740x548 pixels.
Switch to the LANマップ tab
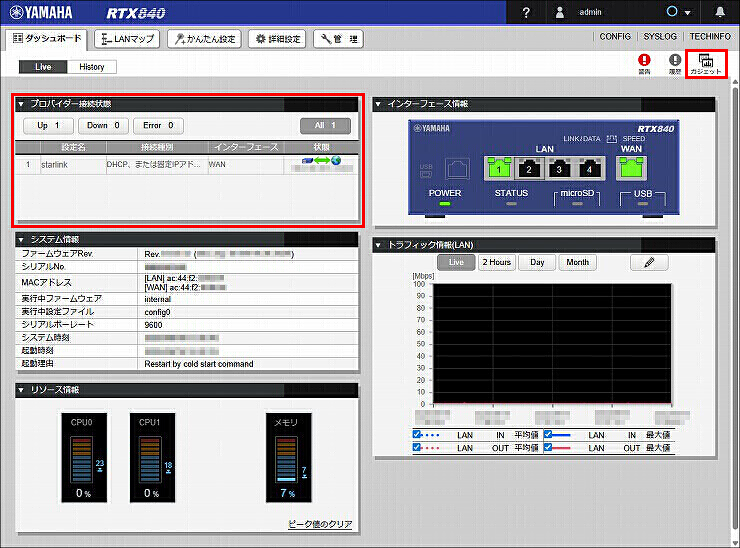click(x=126, y=38)
